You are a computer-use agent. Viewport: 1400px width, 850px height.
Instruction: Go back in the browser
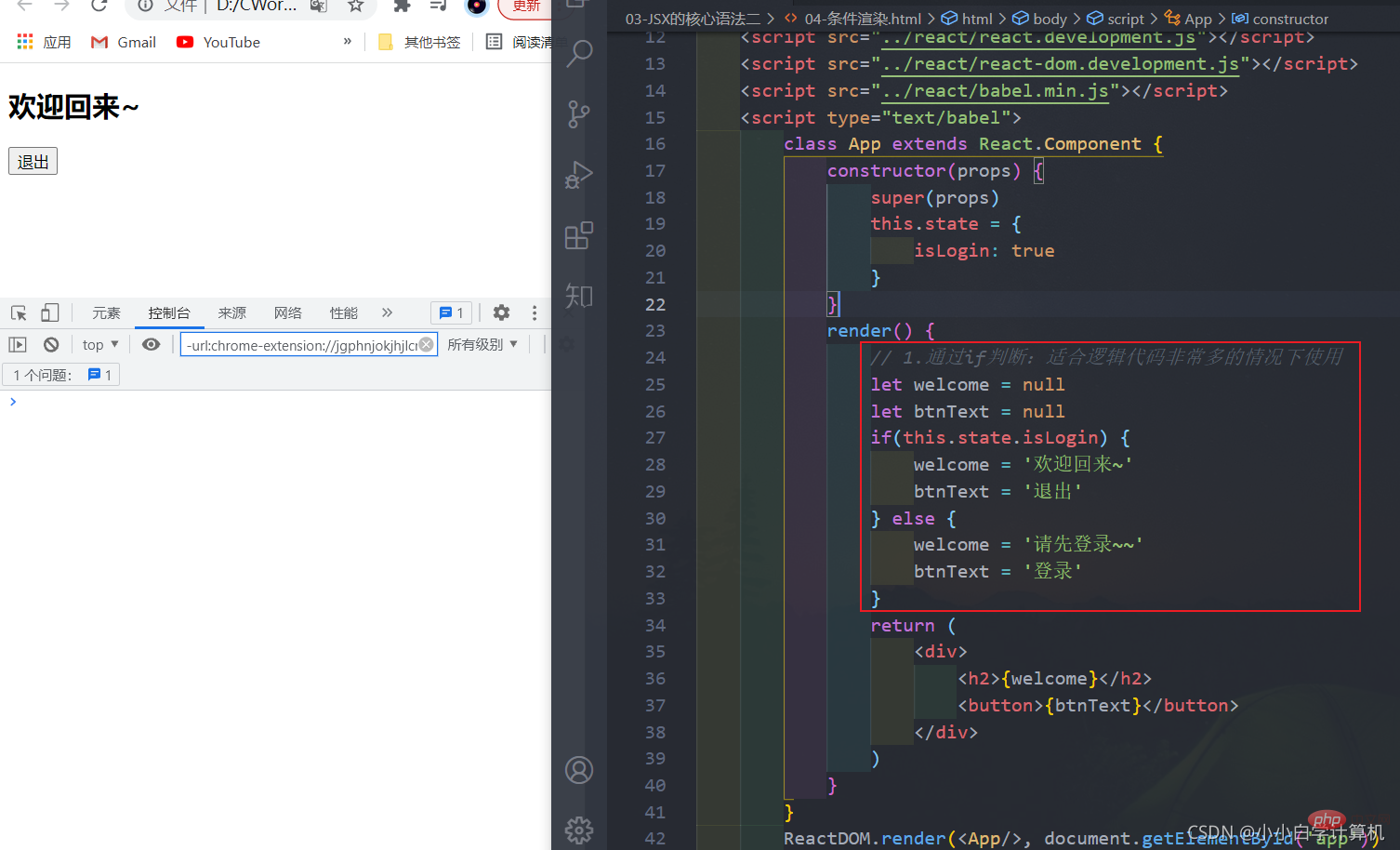[x=25, y=6]
